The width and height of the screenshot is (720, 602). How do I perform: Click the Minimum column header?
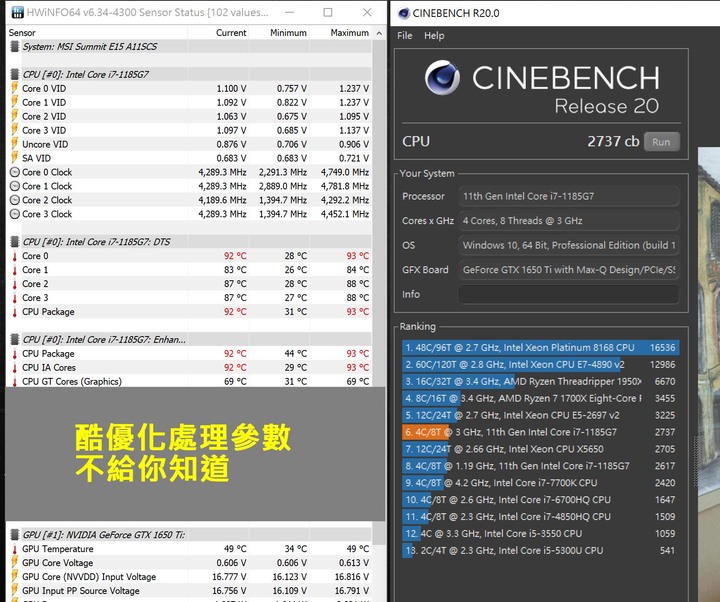(288, 33)
